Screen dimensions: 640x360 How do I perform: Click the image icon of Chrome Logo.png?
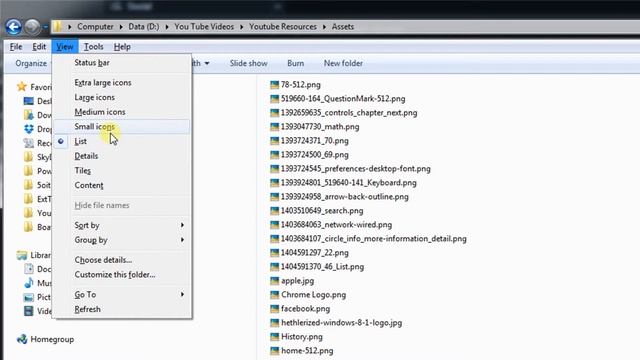tap(274, 295)
